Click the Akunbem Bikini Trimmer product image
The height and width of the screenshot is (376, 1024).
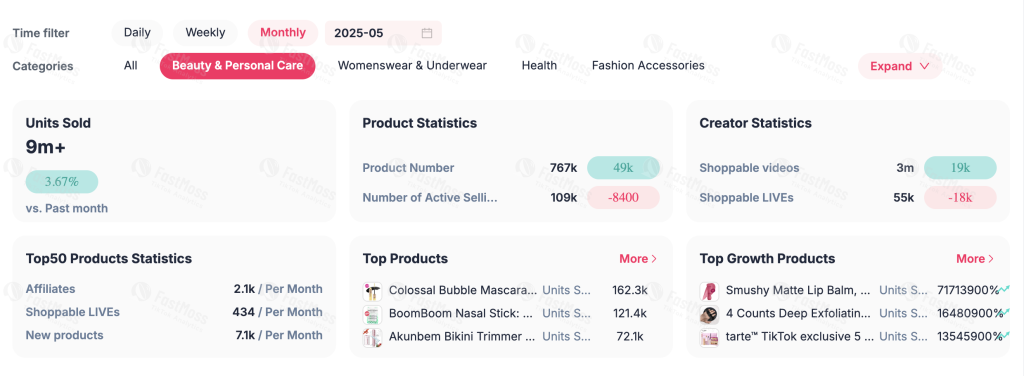point(372,337)
